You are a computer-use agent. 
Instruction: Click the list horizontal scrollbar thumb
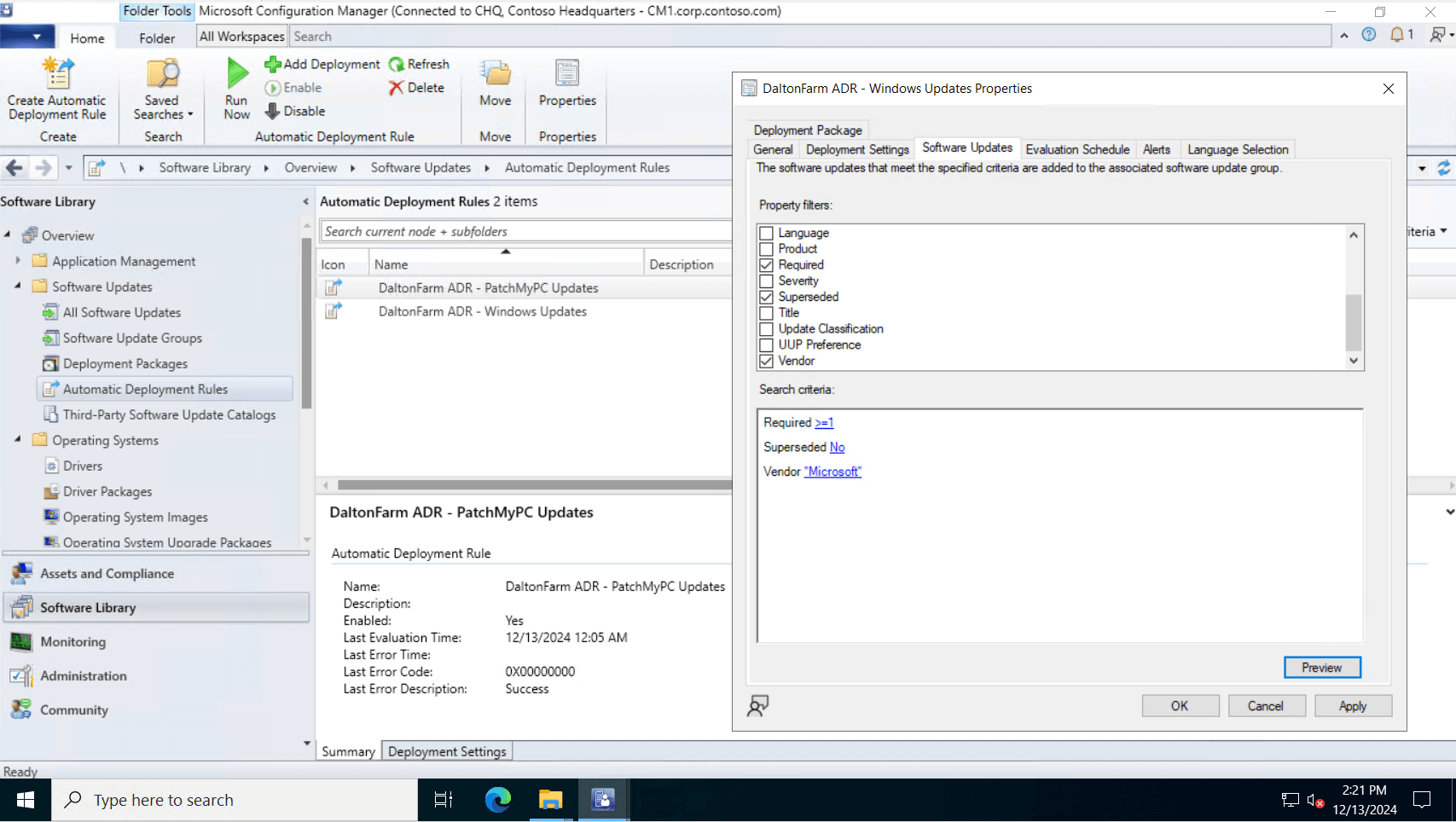pyautogui.click(x=535, y=485)
